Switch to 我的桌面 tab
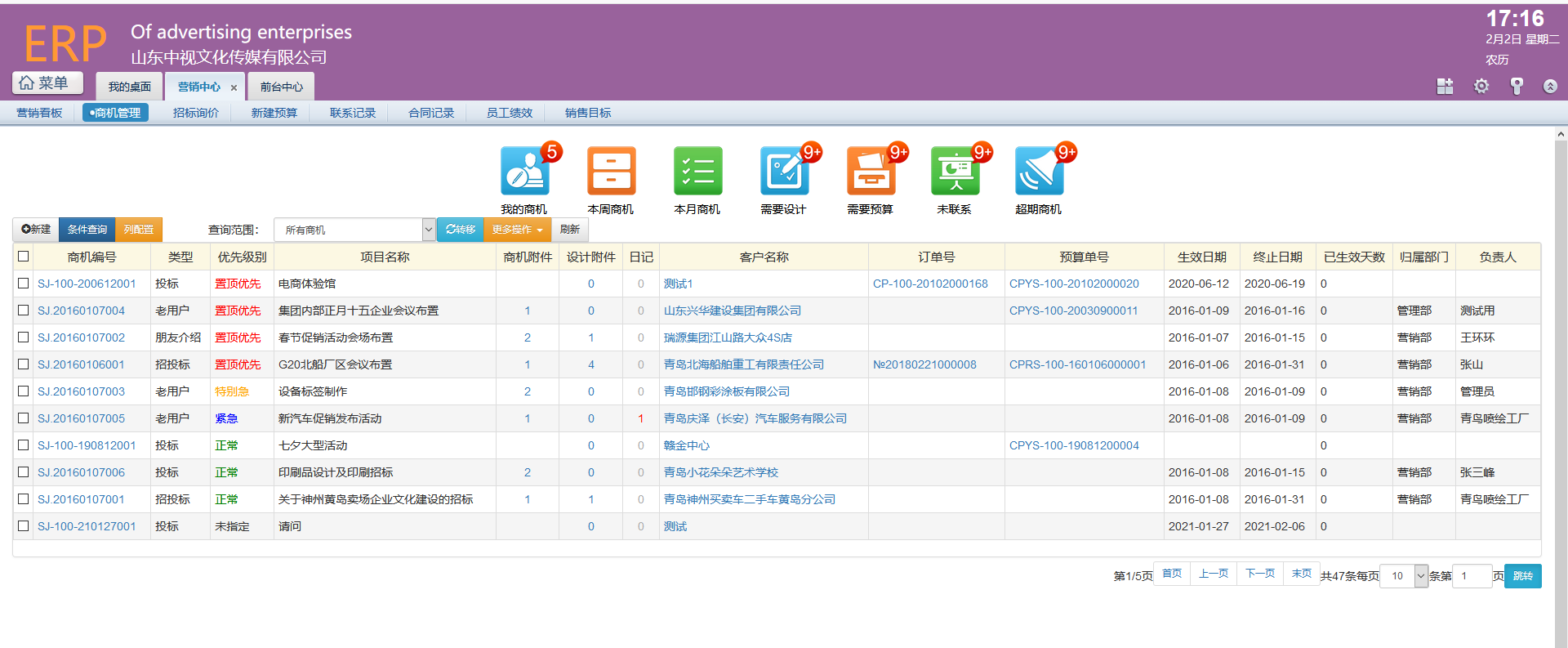This screenshot has width=1568, height=648. 130,87
